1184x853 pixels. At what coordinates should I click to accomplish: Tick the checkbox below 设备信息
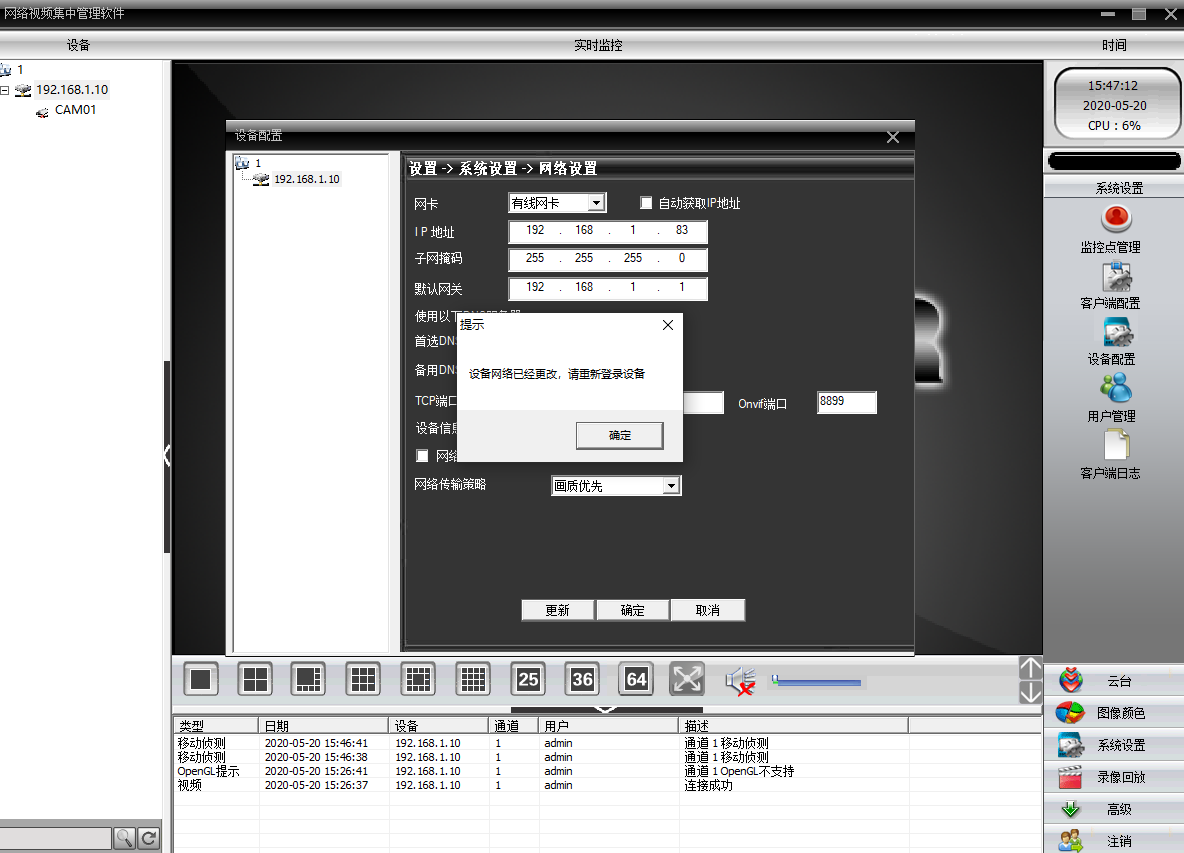pos(422,456)
